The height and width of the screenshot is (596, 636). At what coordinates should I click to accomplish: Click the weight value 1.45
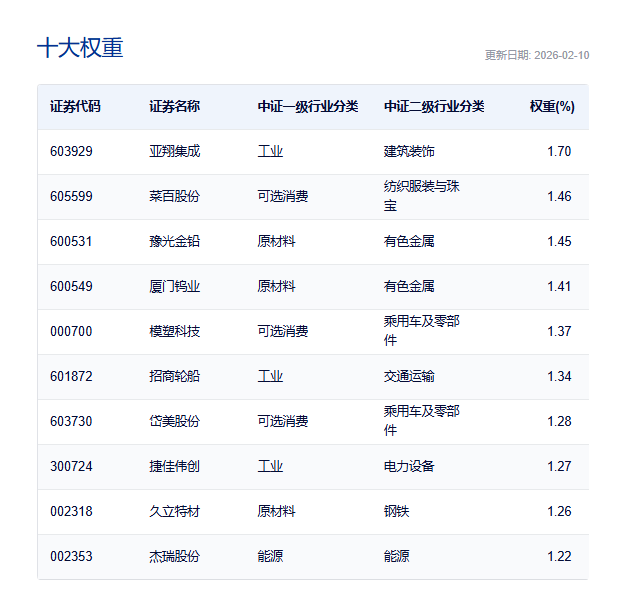tap(559, 241)
